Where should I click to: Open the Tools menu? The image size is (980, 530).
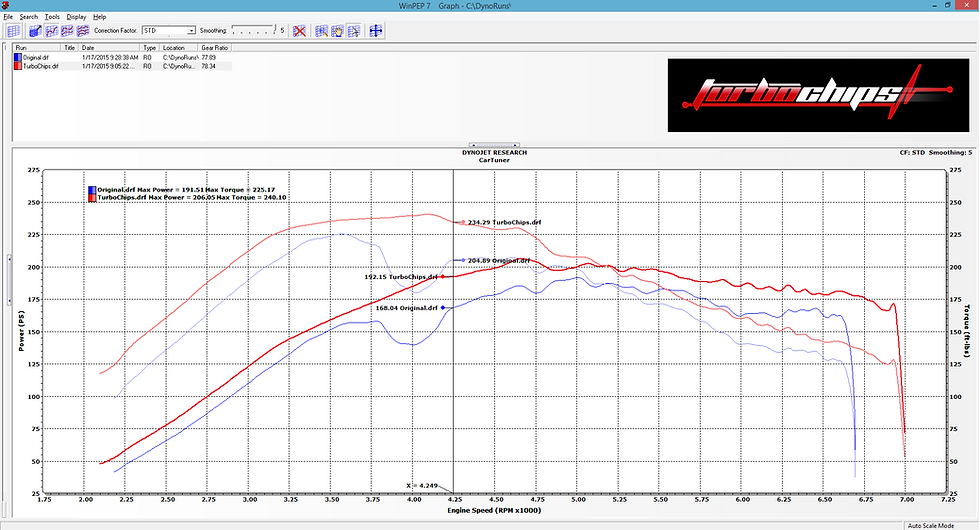pos(52,17)
